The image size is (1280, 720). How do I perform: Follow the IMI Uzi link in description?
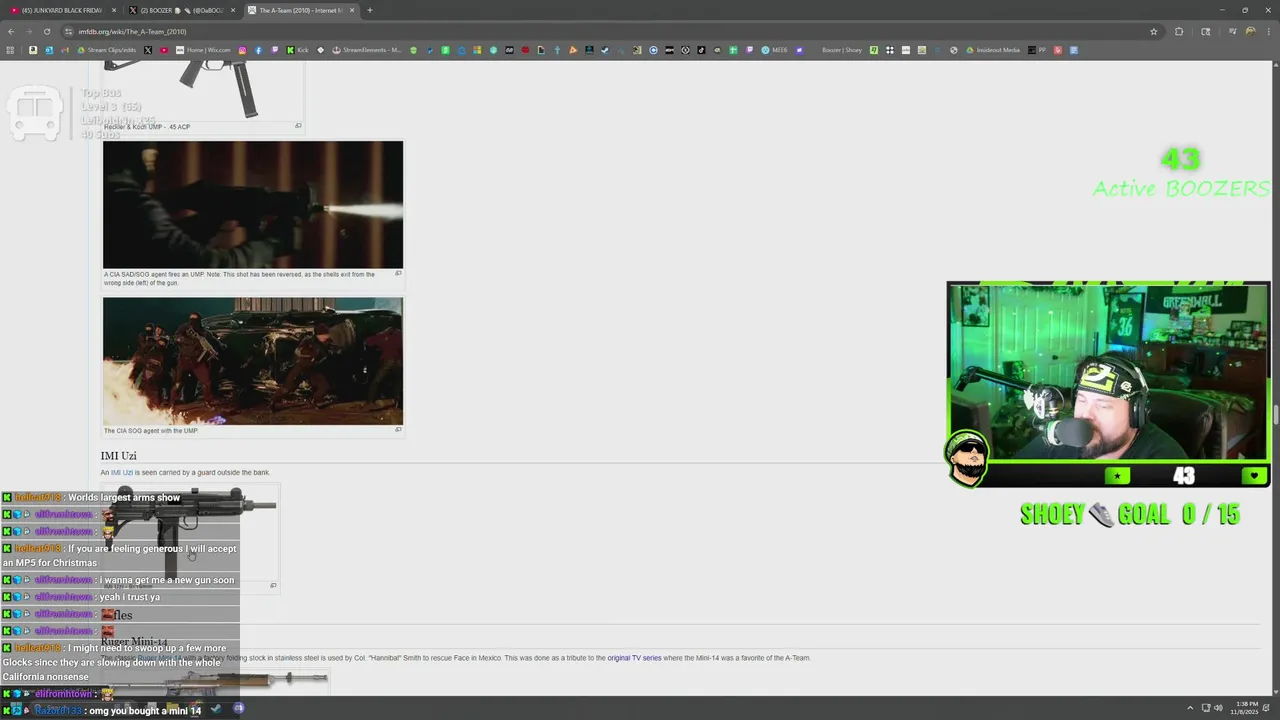point(122,472)
